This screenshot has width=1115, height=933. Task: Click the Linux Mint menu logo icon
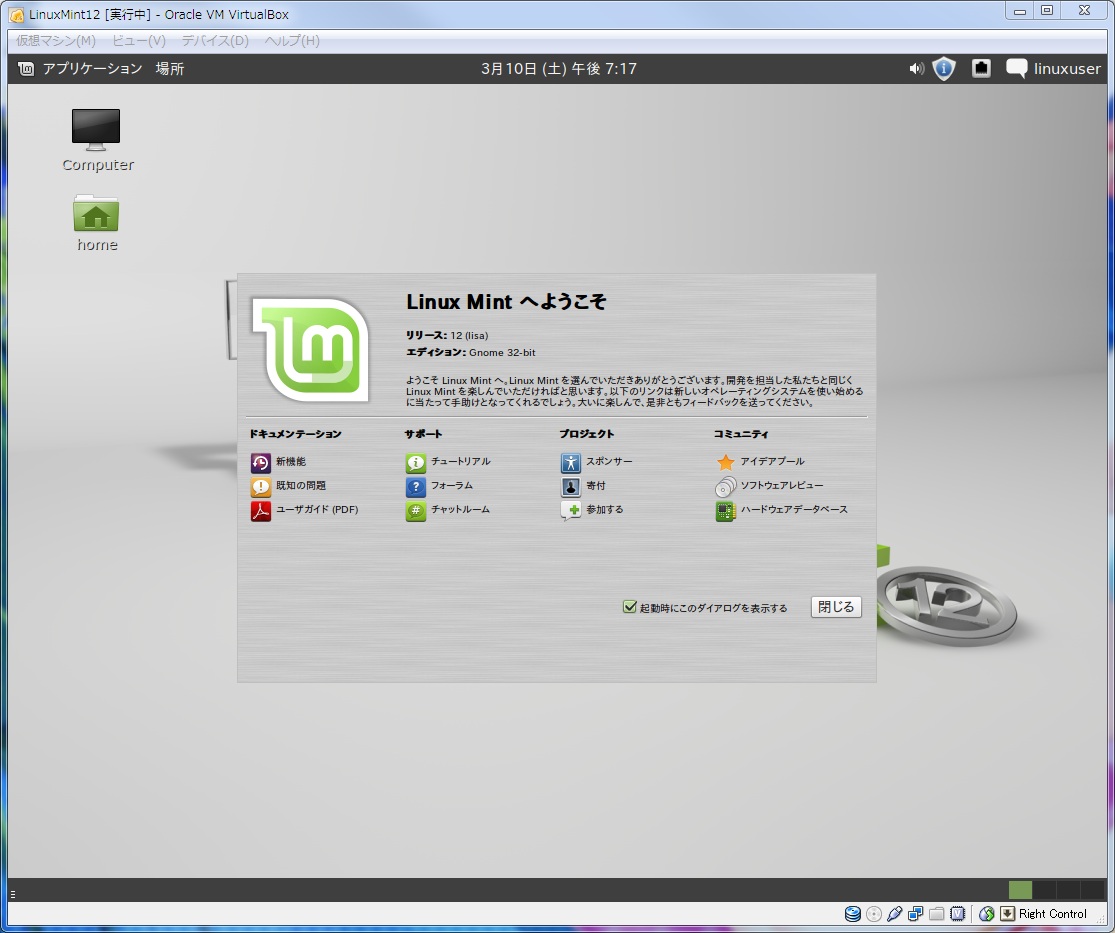click(x=26, y=69)
